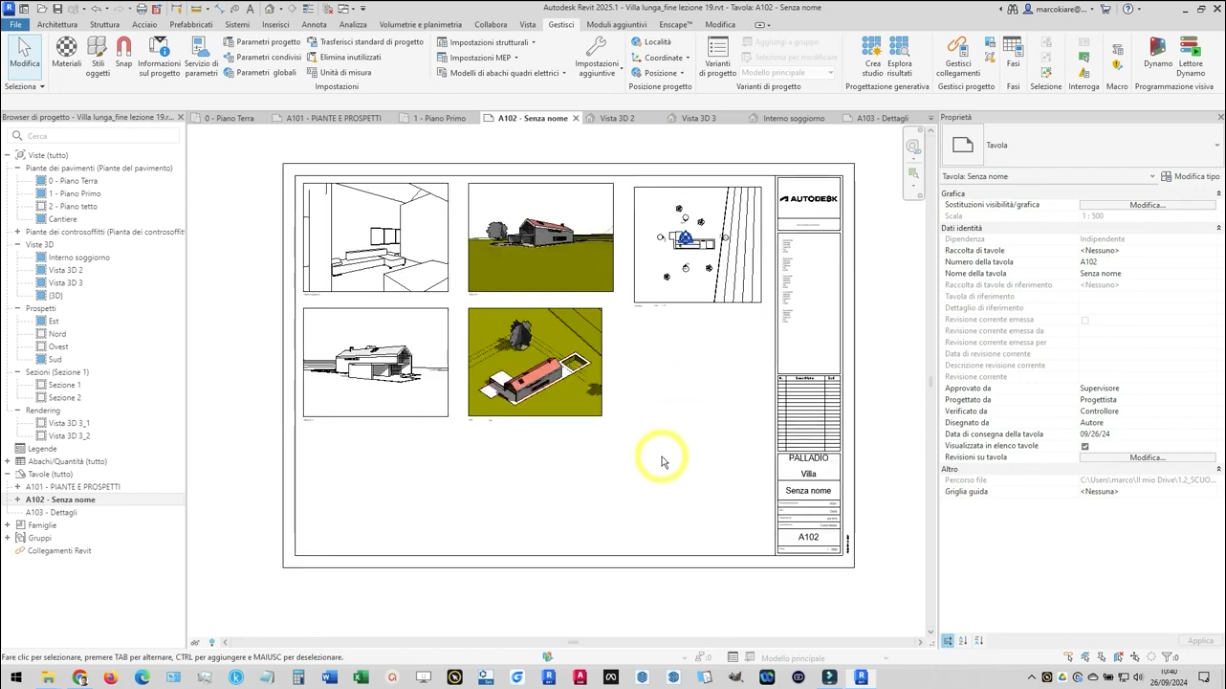Open the Architettura ribbon tab
Viewport: 1226px width, 689px height.
point(57,25)
